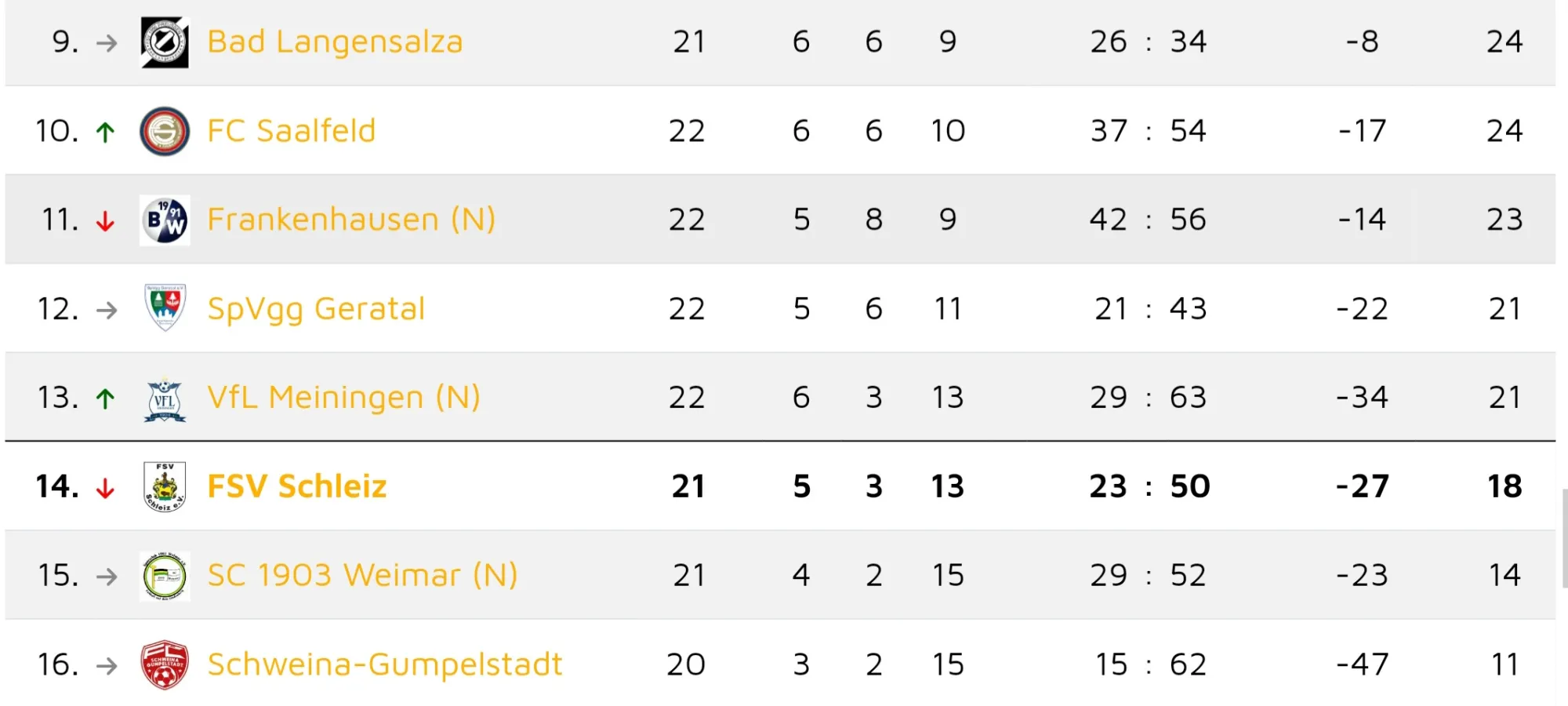The width and height of the screenshot is (1568, 706).
Task: Click the SpVgg Geratal club crest
Action: pyautogui.click(x=165, y=308)
